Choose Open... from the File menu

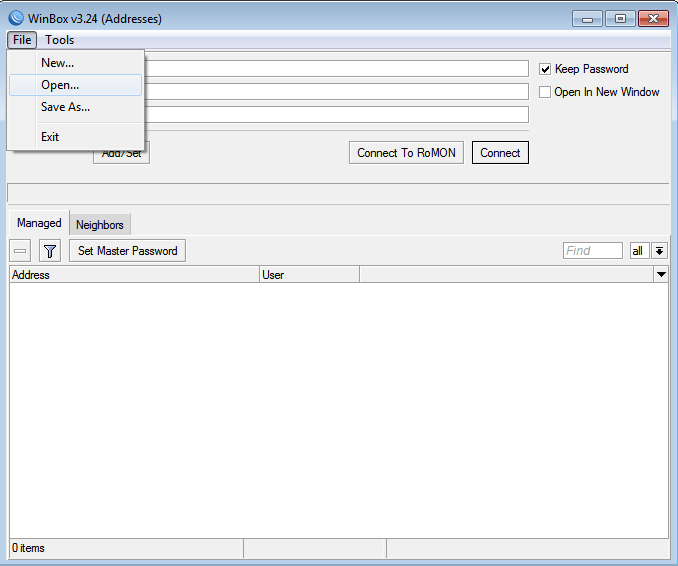[60, 85]
